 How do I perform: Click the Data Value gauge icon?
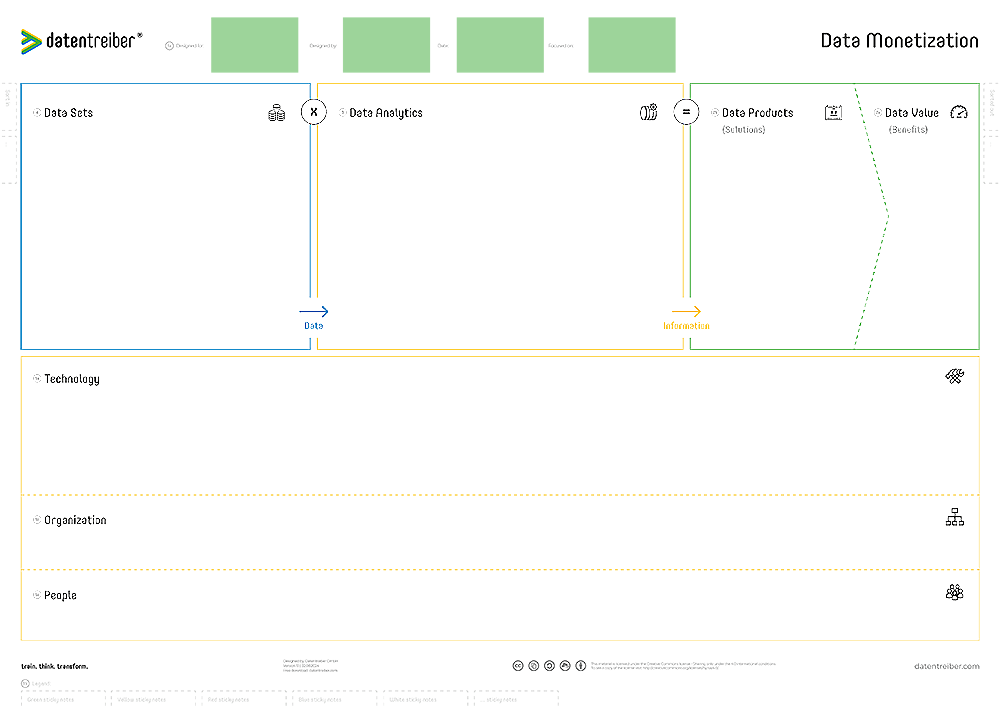[959, 113]
